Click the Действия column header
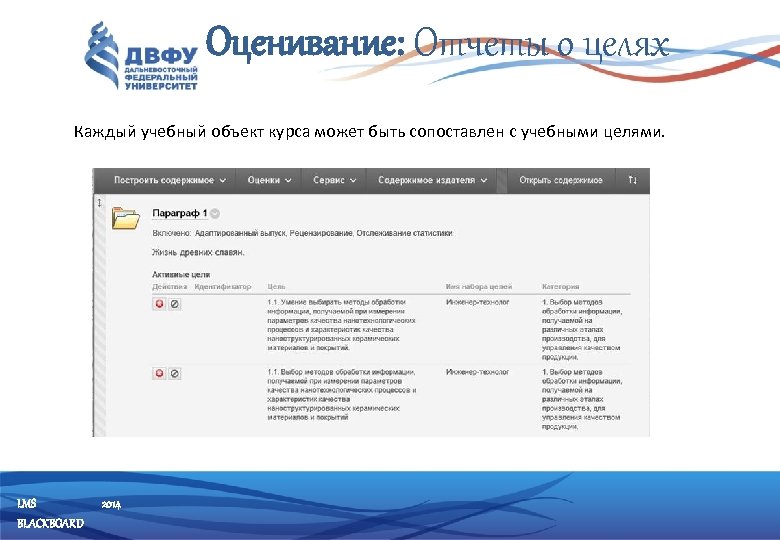This screenshot has width=780, height=540. 170,287
